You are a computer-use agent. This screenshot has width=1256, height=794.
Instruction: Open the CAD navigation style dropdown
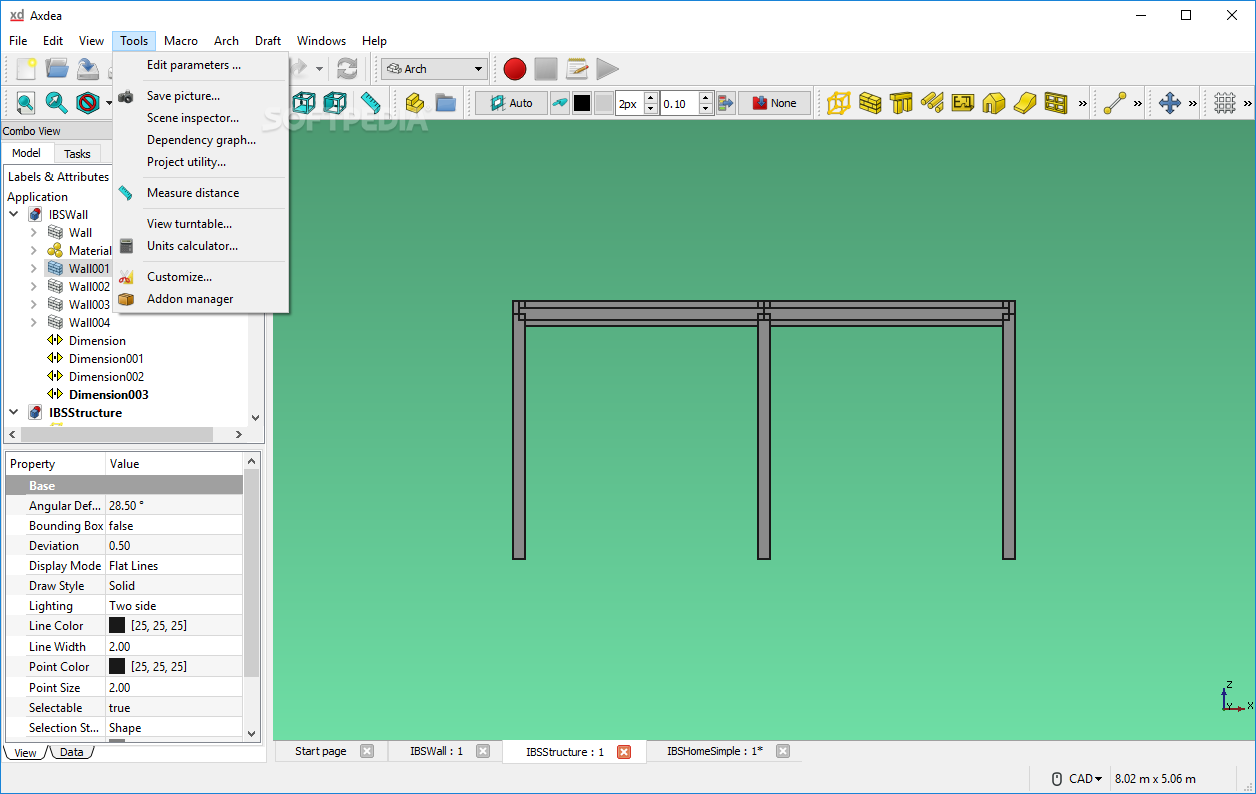[x=1086, y=779]
